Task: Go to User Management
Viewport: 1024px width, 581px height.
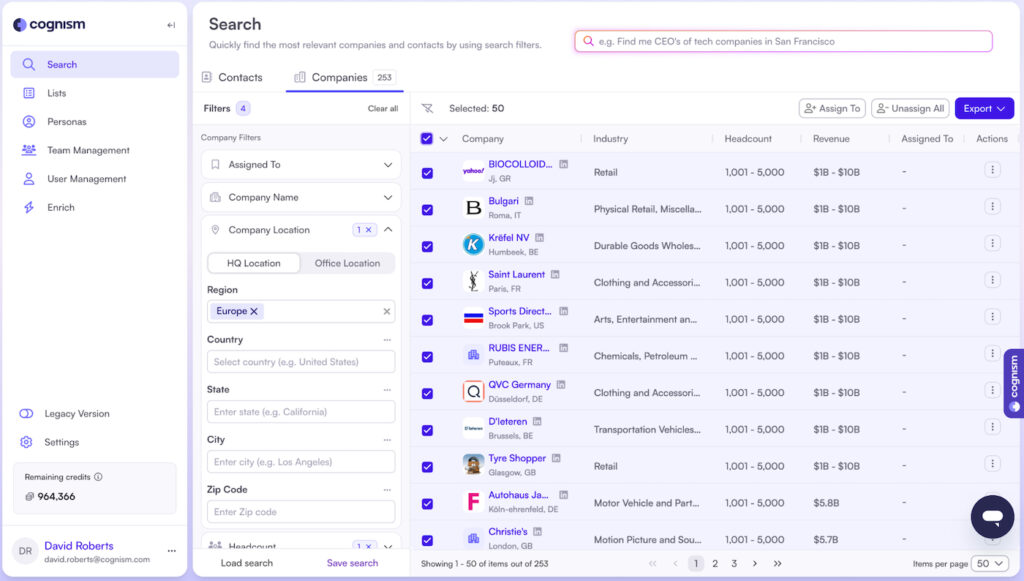Action: point(86,179)
